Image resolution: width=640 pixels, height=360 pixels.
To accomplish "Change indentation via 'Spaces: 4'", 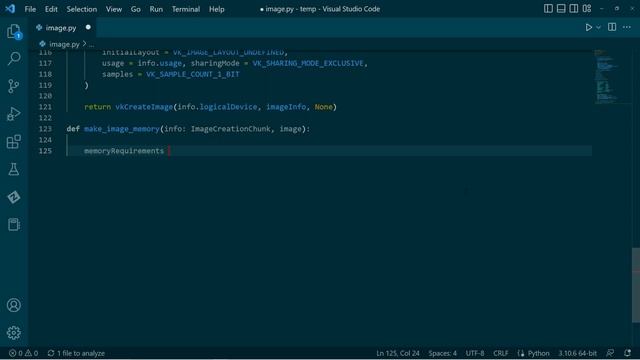I will click(442, 353).
